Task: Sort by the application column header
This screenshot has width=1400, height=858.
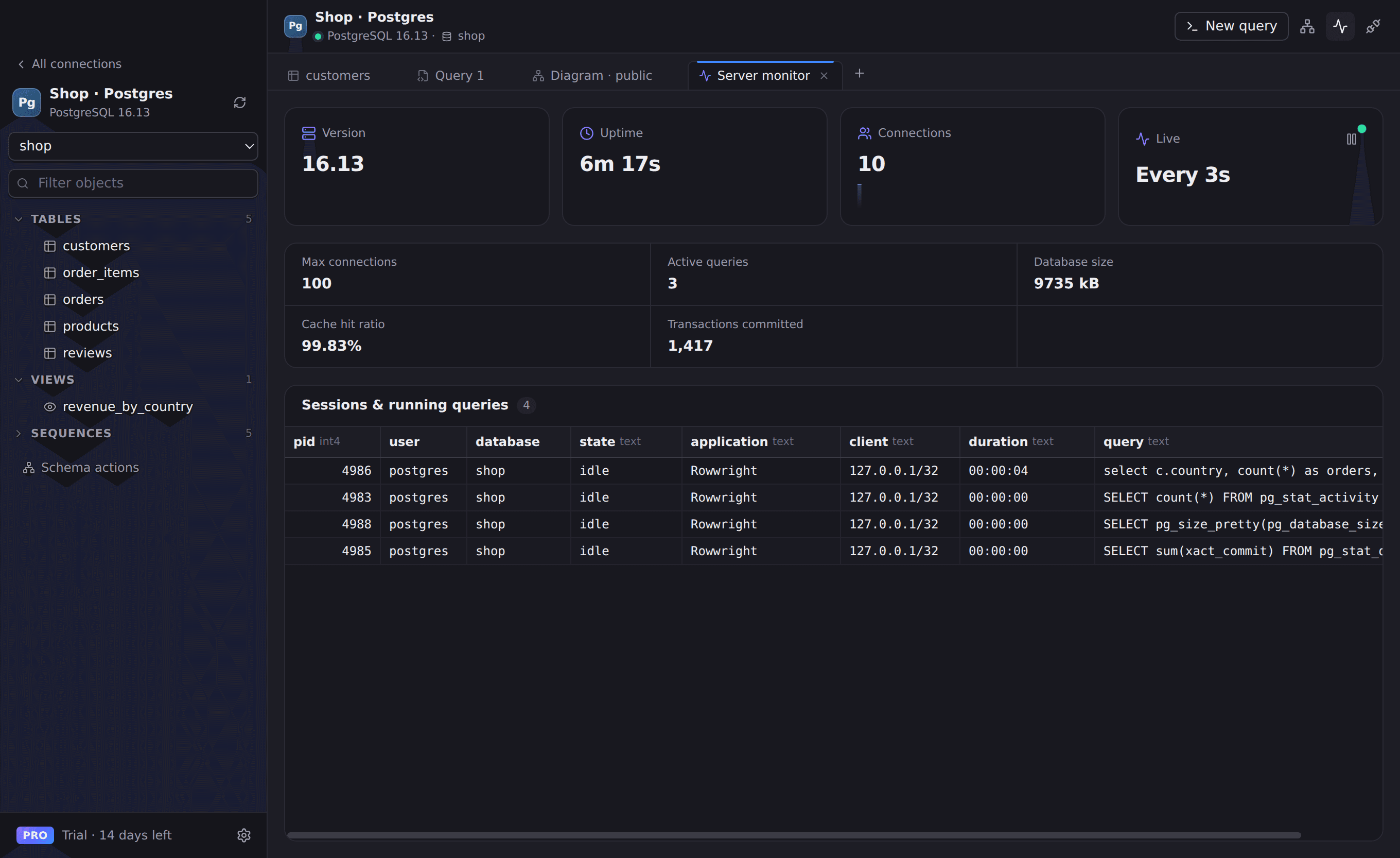Action: point(761,441)
